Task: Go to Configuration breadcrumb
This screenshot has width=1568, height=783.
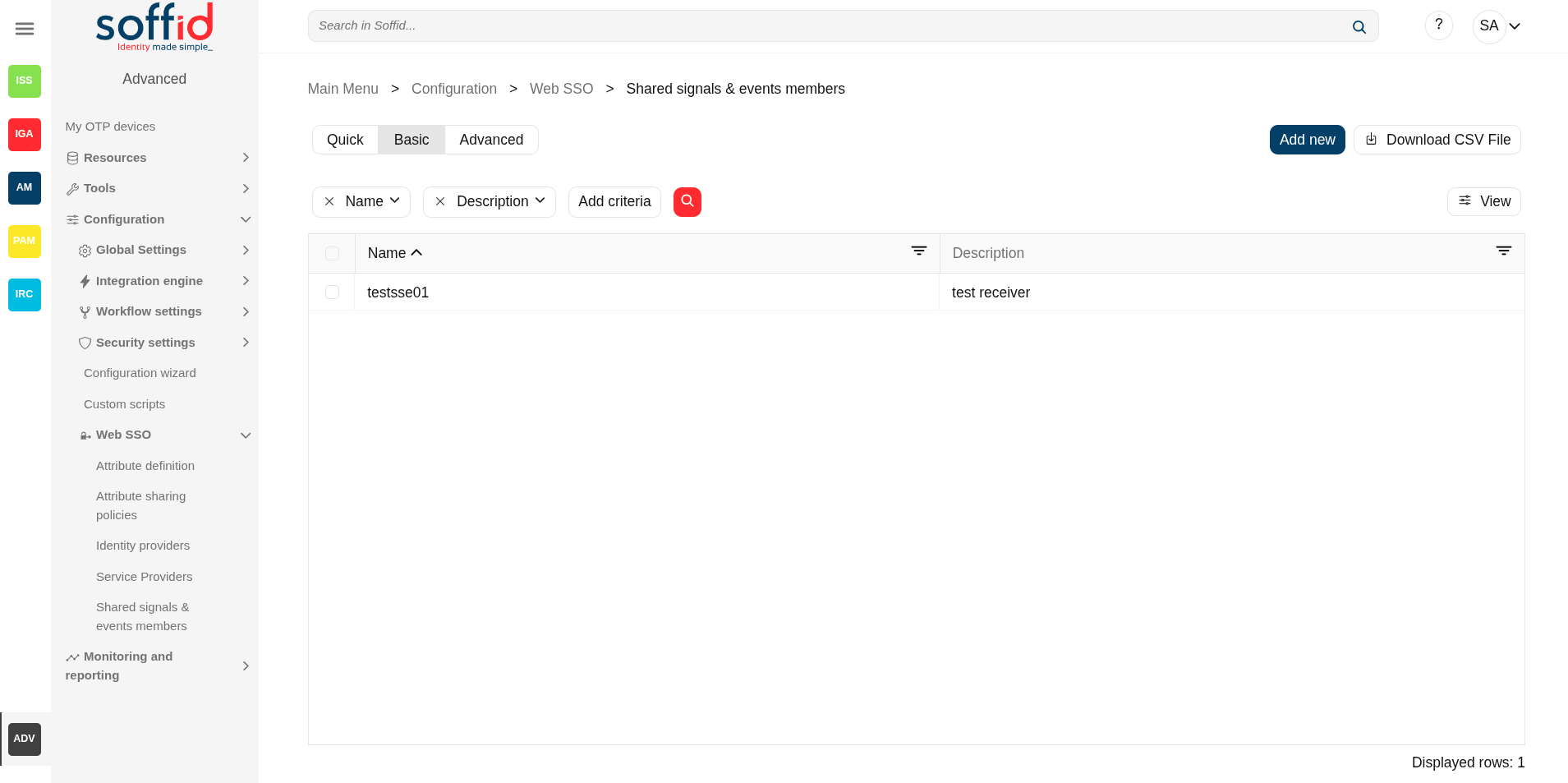Action: click(453, 89)
